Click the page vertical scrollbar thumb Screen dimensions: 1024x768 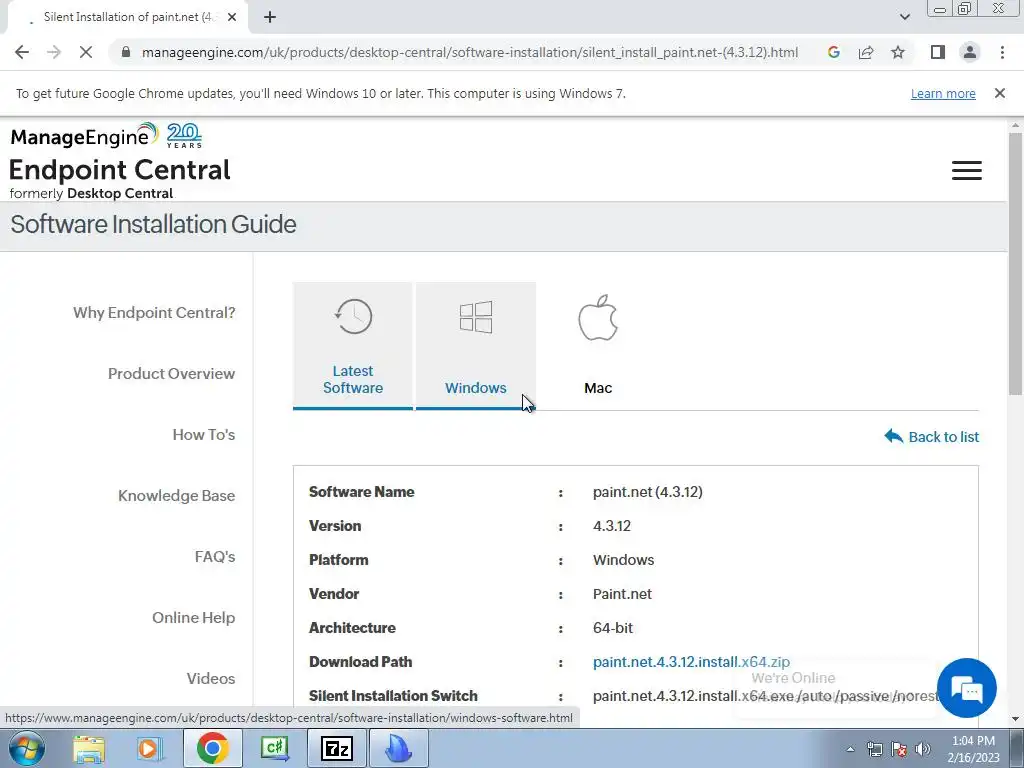coord(1016,263)
